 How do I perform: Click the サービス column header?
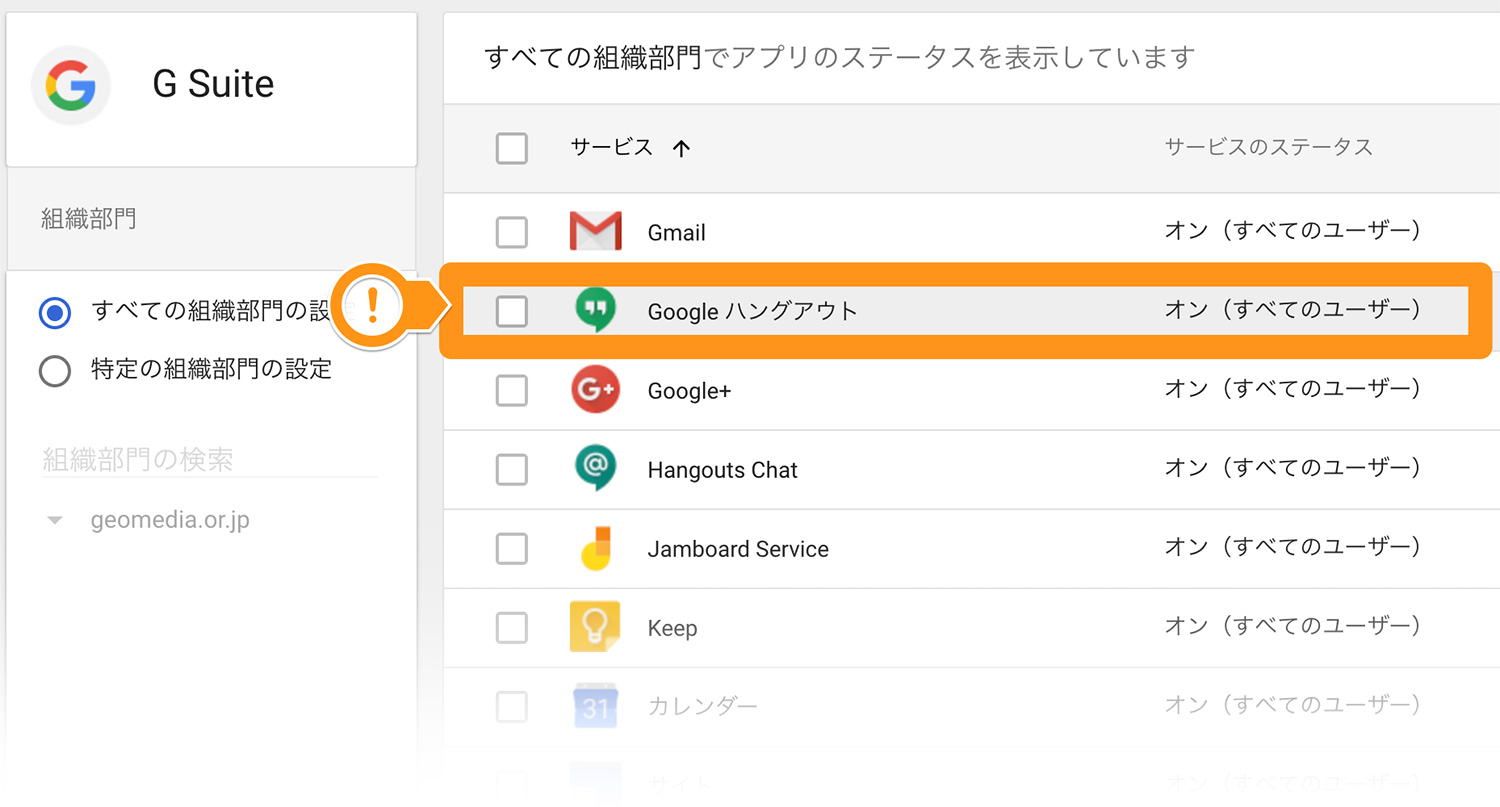click(x=612, y=148)
